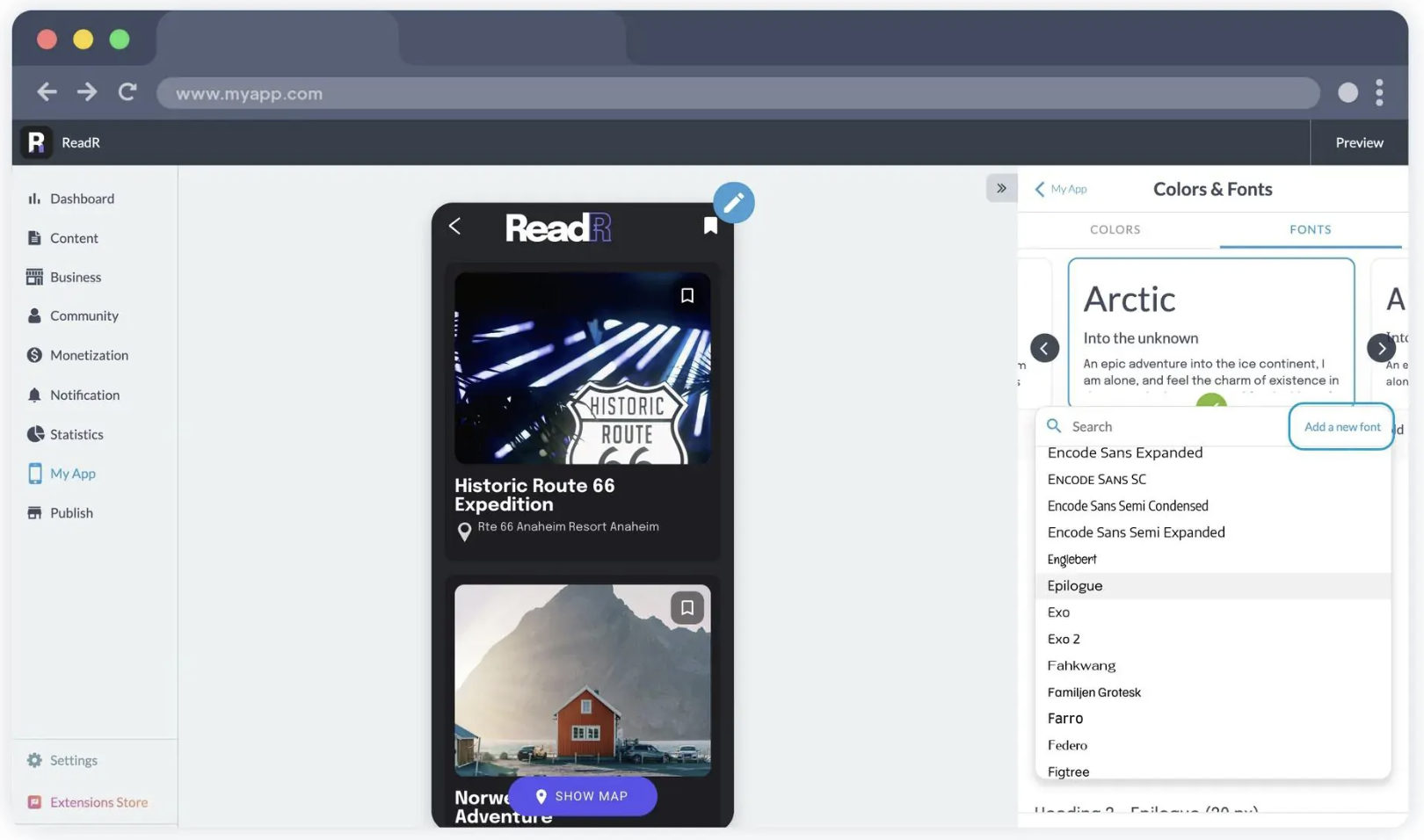The image size is (1424, 840).
Task: Choose Epilogue from the font list
Action: [x=1075, y=586]
